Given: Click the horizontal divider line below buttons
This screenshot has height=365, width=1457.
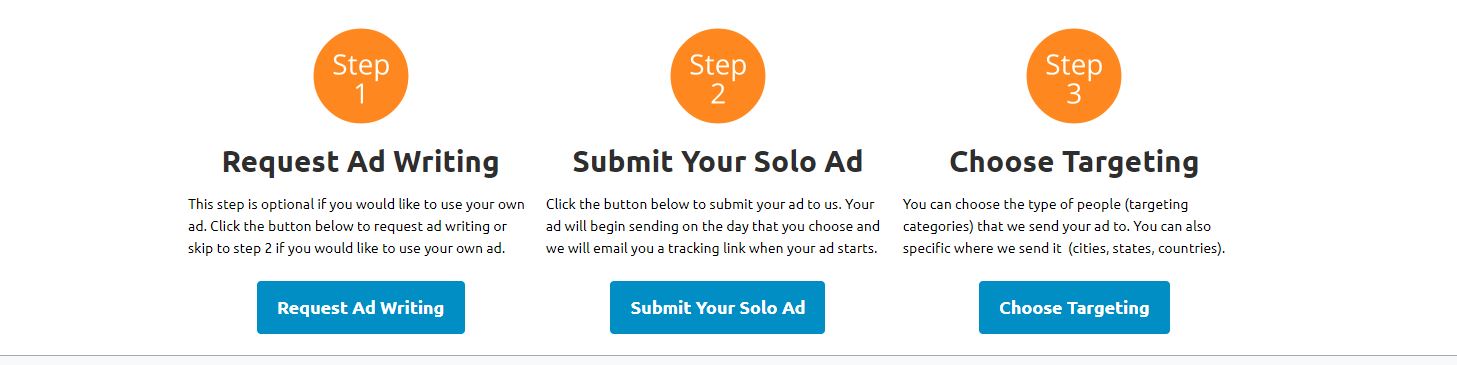Looking at the screenshot, I should click(x=728, y=355).
